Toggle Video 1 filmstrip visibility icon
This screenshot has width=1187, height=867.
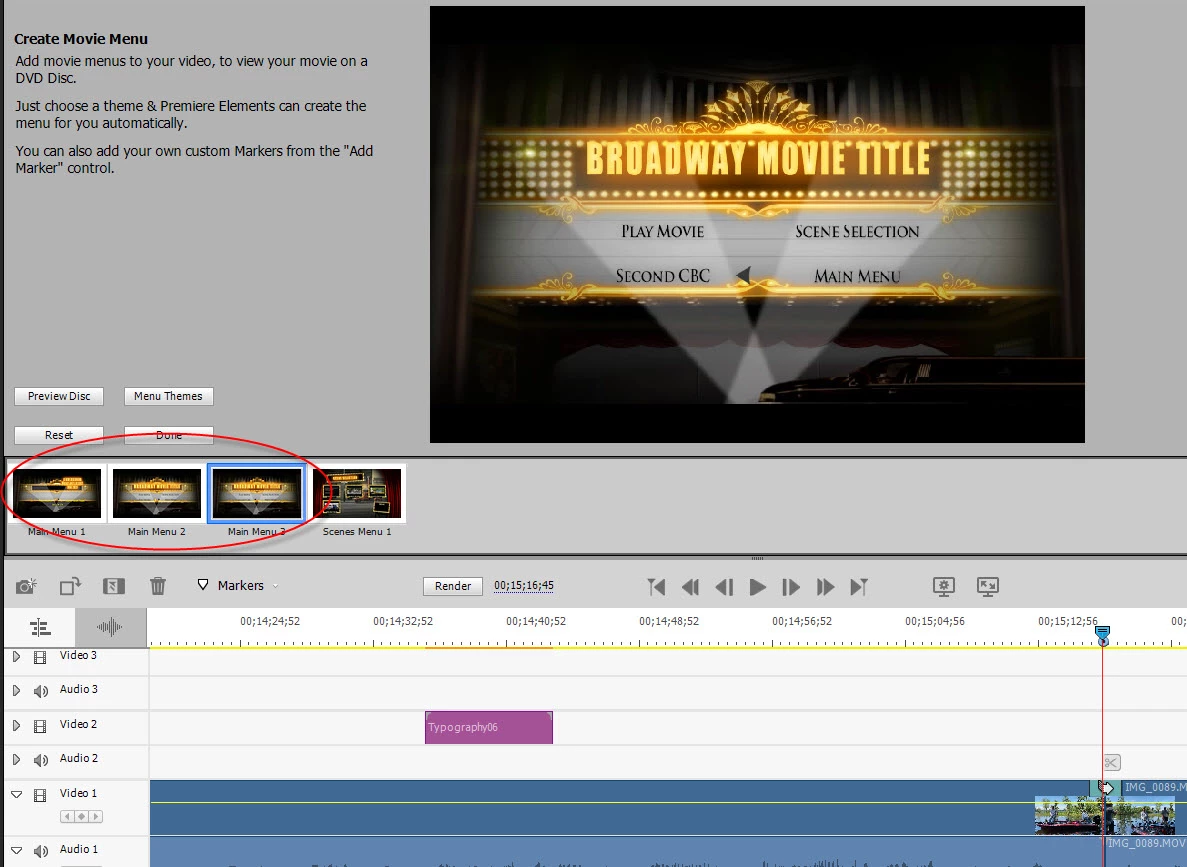[40, 795]
